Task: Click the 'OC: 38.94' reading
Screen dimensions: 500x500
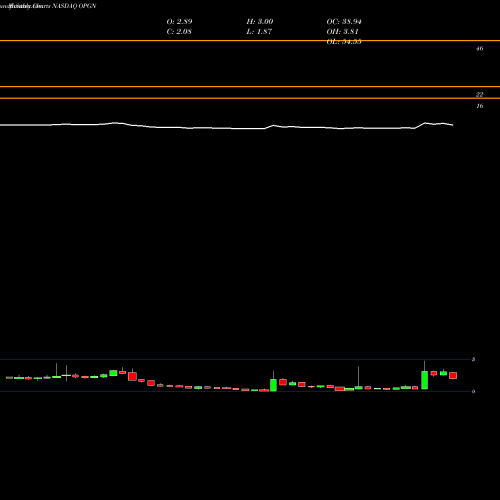Action: click(x=344, y=21)
